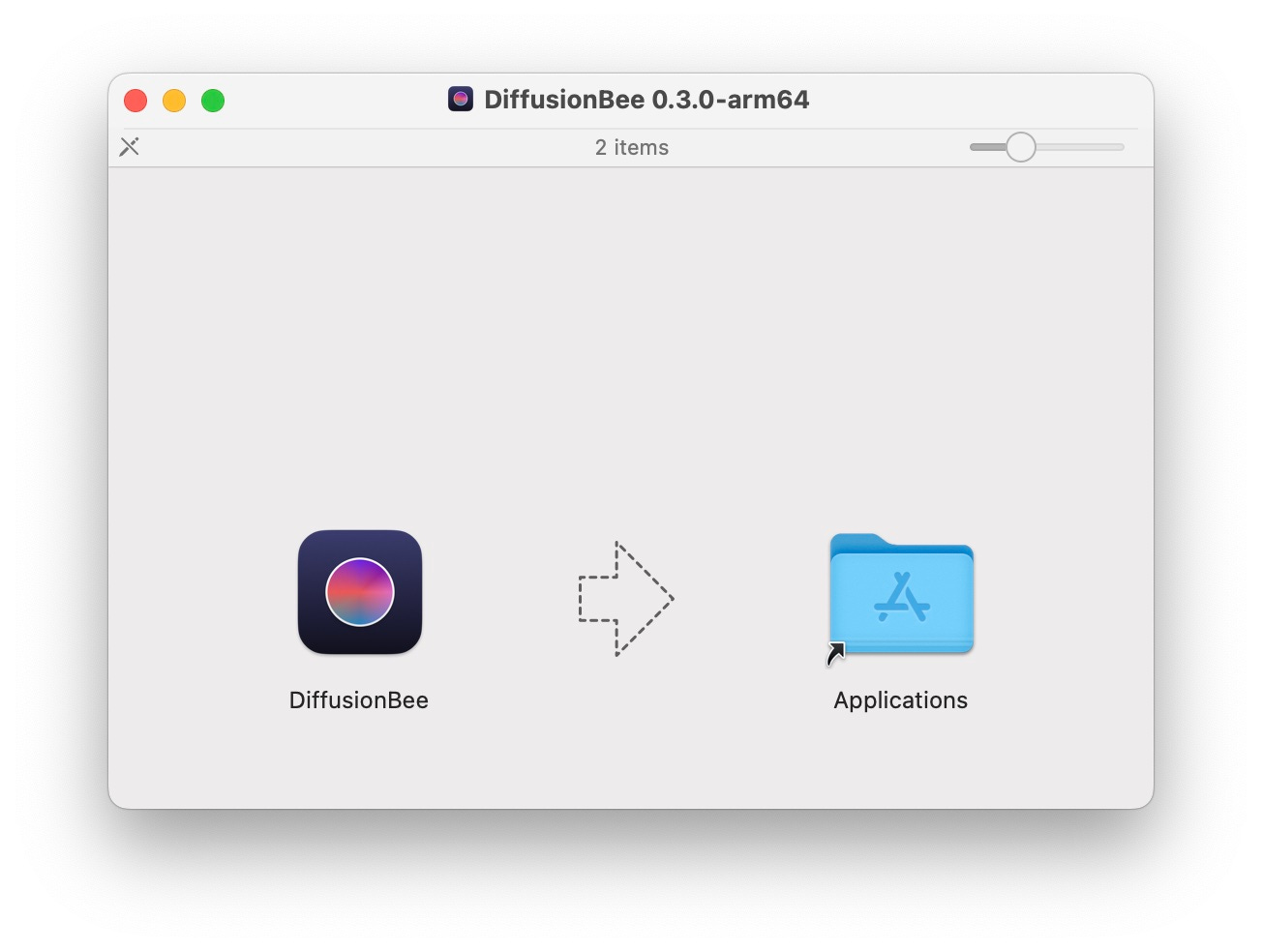Click the dashed installation arrow graphic
1262x952 pixels.
[626, 598]
